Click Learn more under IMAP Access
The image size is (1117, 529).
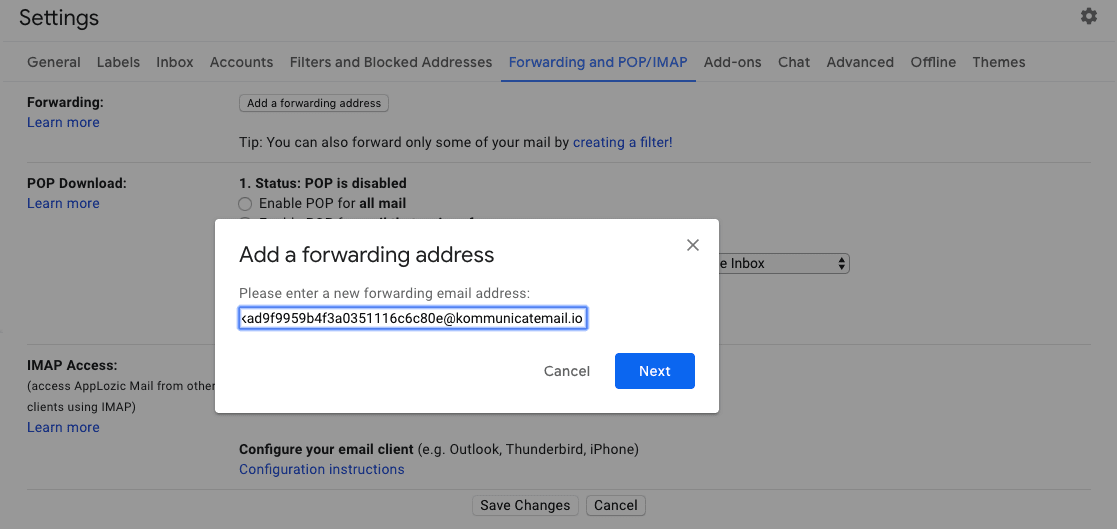pyautogui.click(x=63, y=427)
